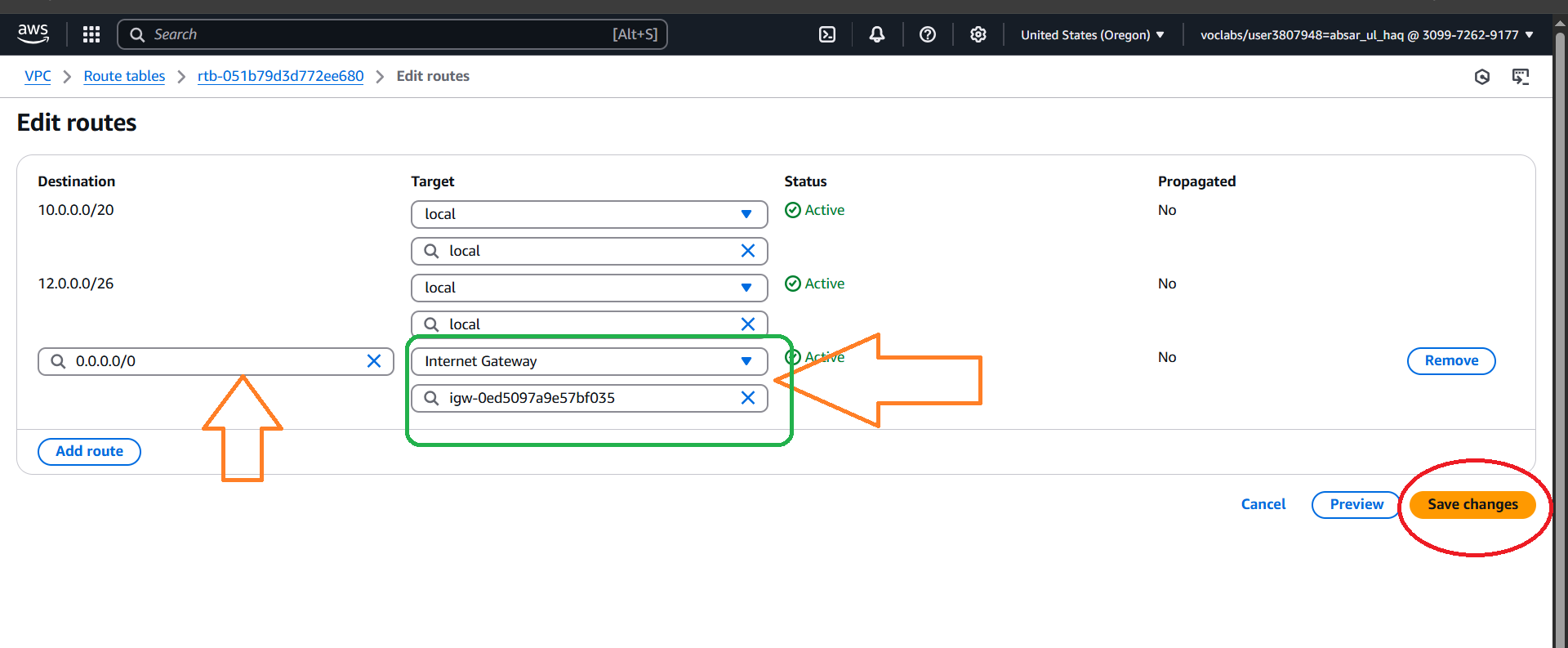Viewport: 1568px width, 648px height.
Task: Click the Destination column header
Action: pyautogui.click(x=77, y=181)
